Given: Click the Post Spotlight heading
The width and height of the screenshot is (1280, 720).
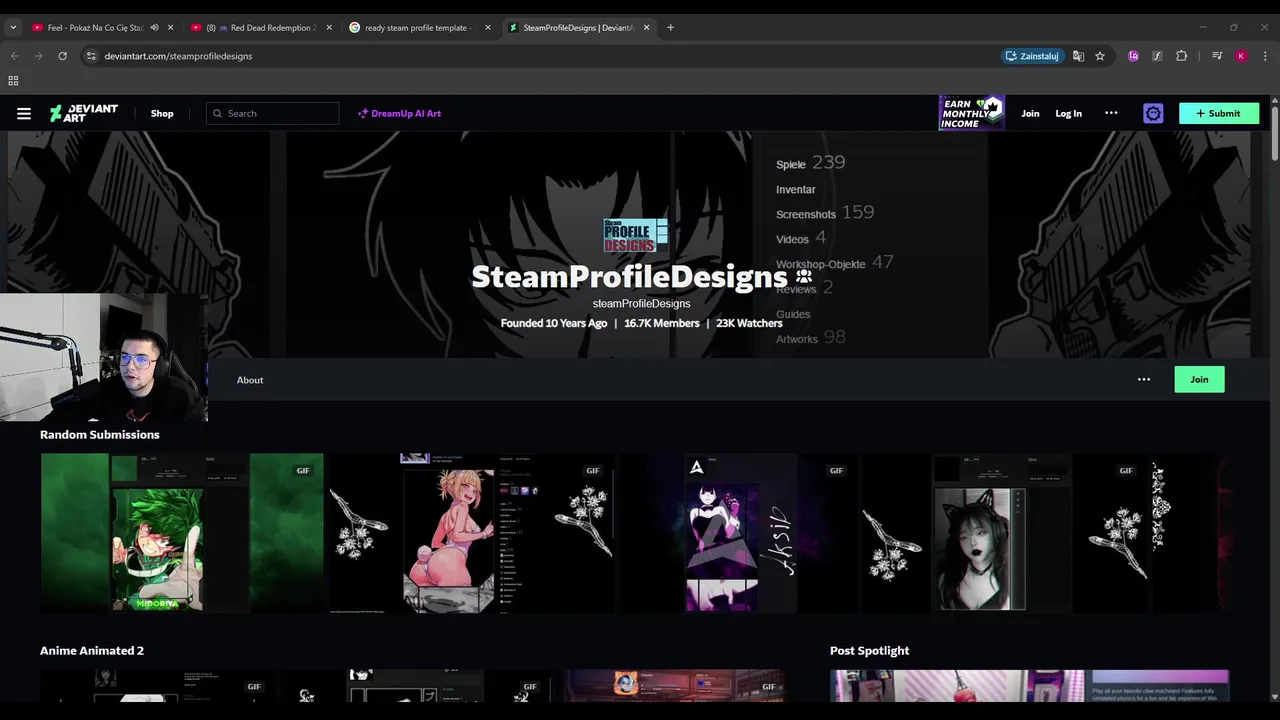Looking at the screenshot, I should (x=869, y=651).
